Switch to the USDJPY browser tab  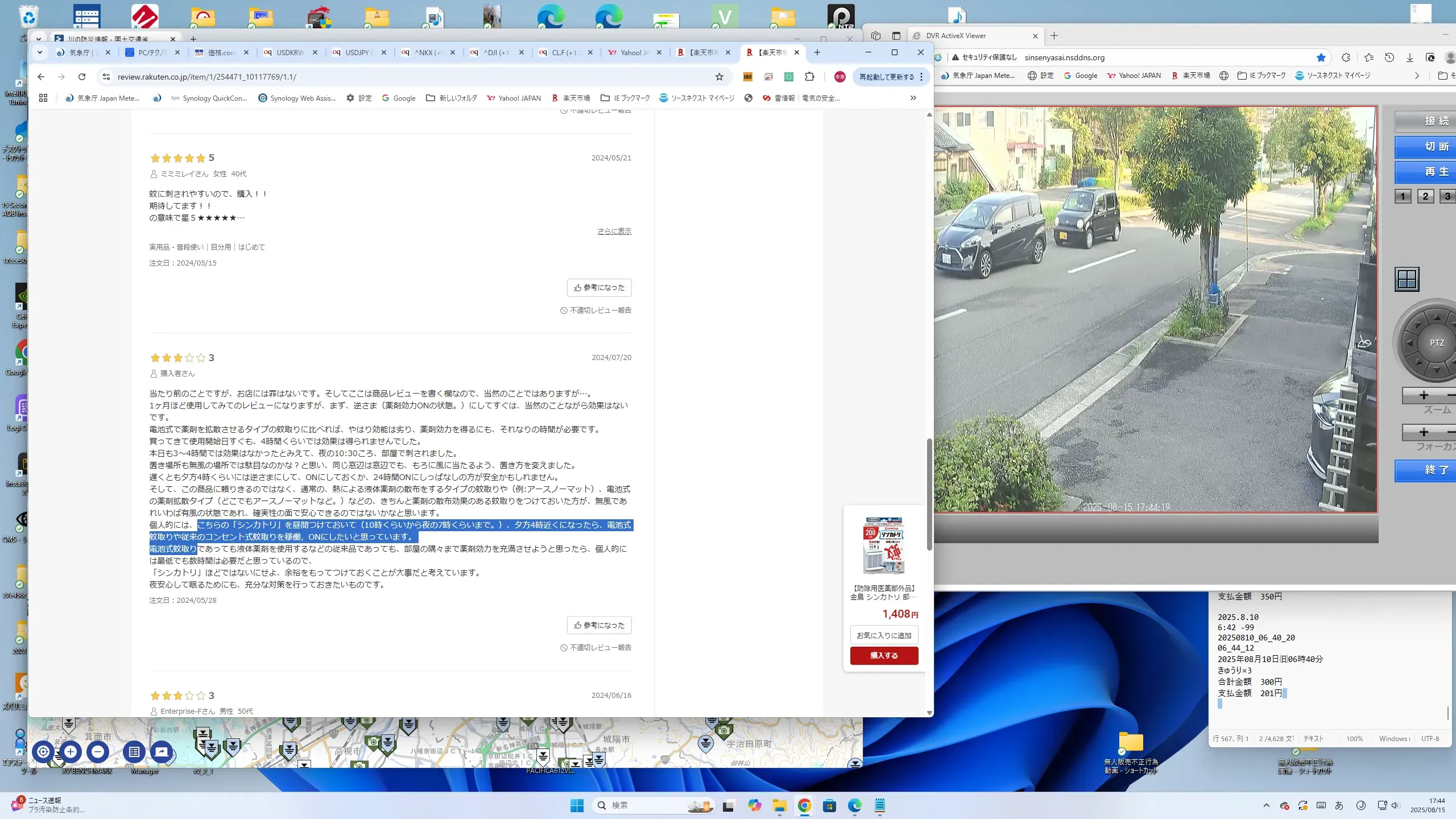pos(357,52)
